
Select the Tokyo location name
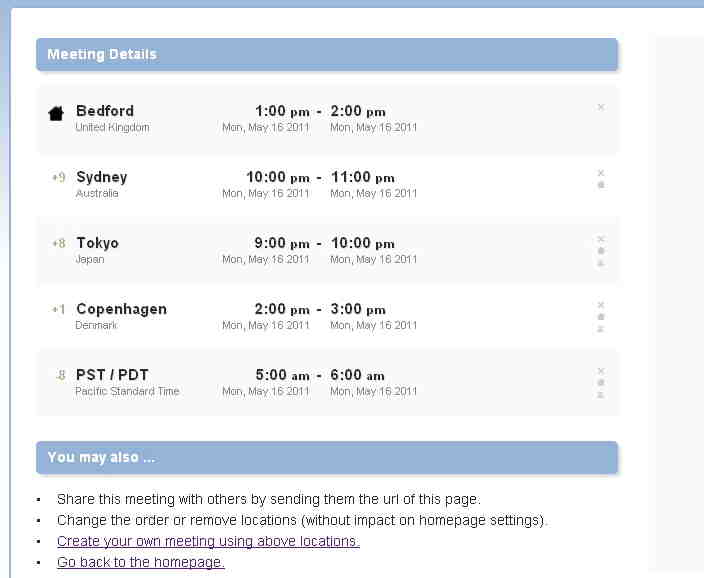(97, 243)
